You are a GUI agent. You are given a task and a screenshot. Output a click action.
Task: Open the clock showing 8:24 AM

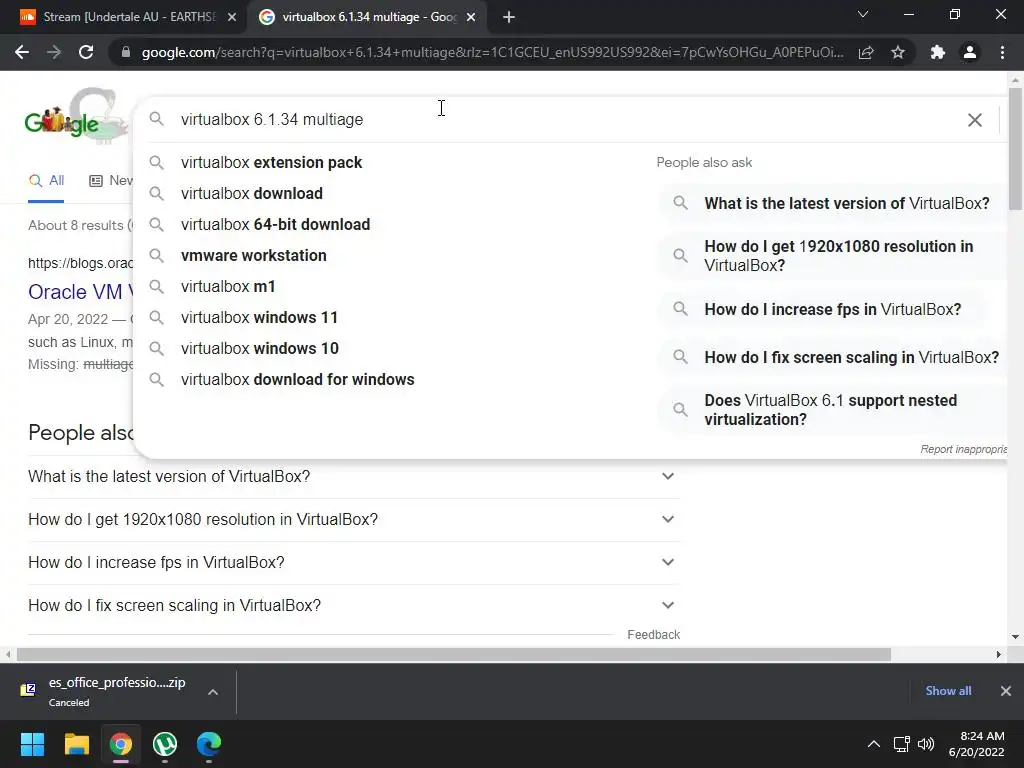pos(976,744)
